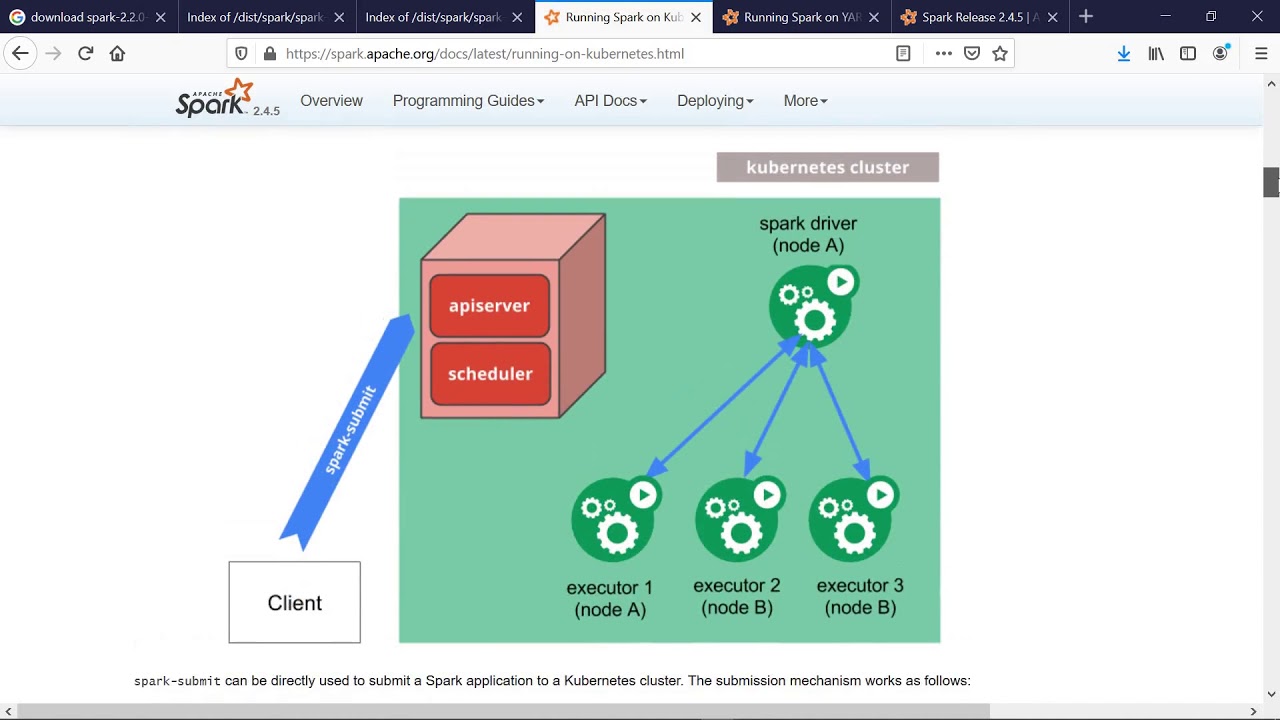
Task: Close the Running Spark on YARN tab
Action: 874,17
